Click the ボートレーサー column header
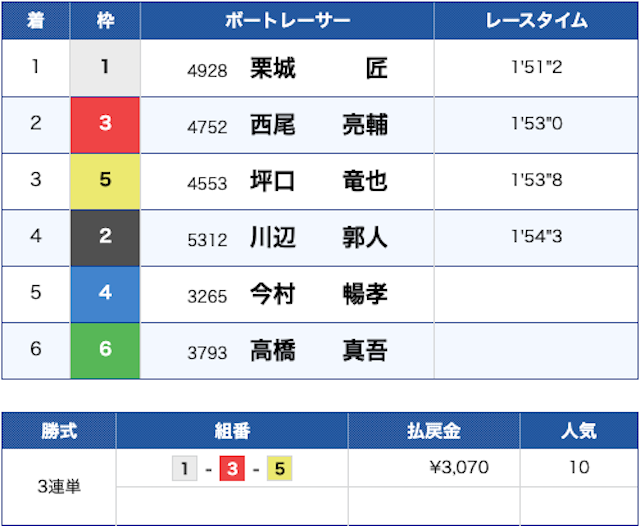 (287, 20)
